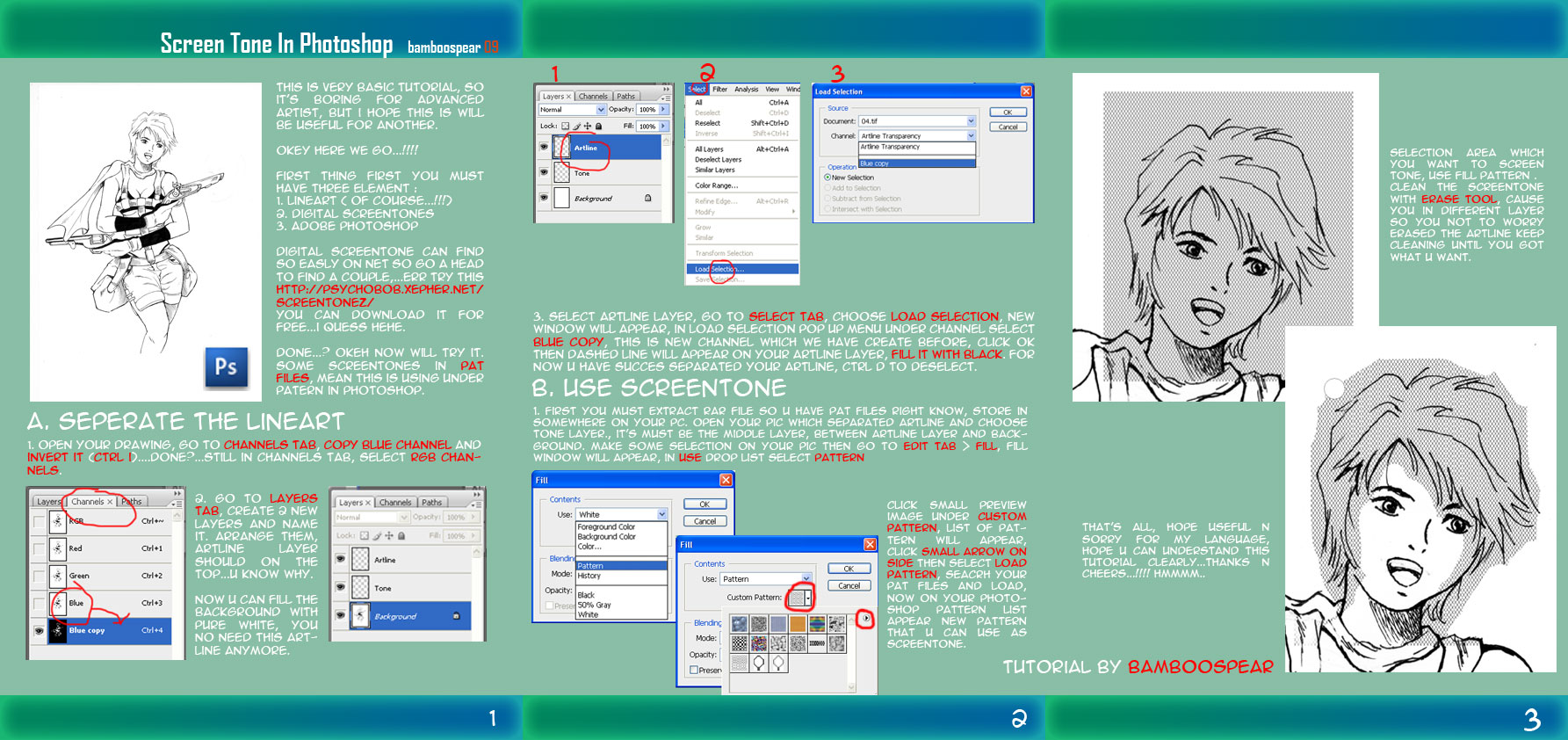Switch to Channels tab in Artline-selected Layers panel

click(593, 96)
